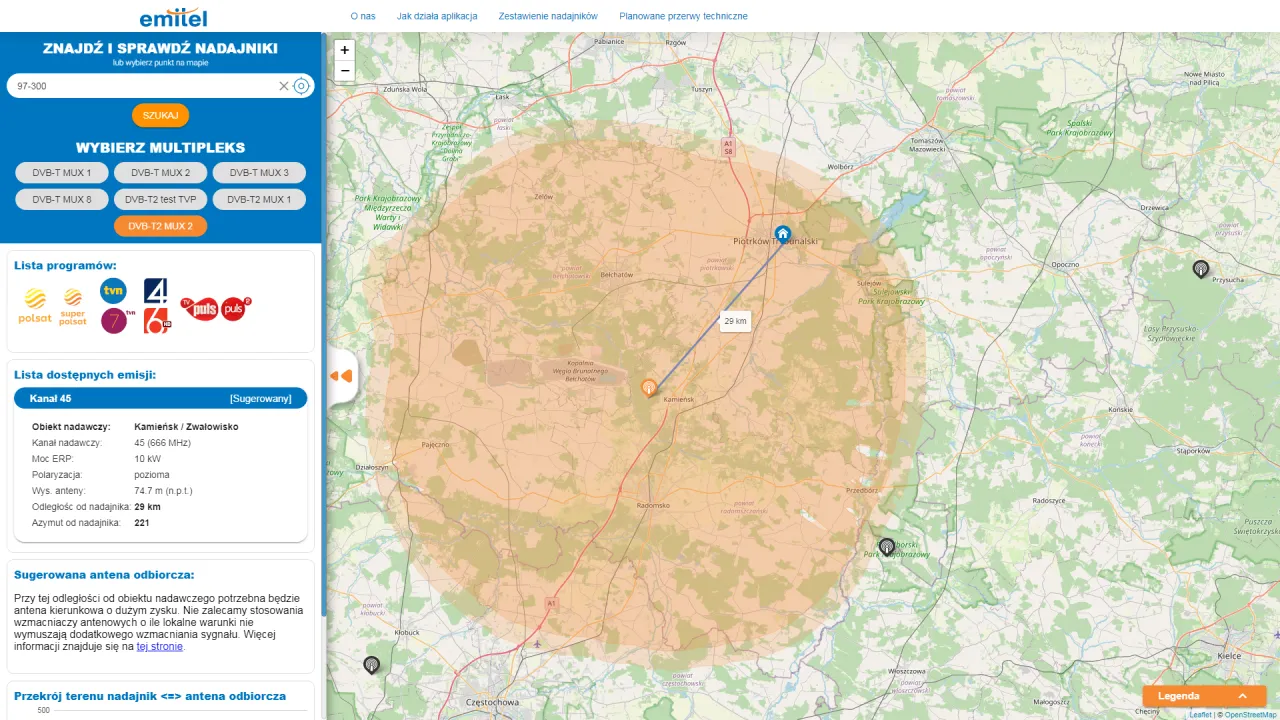Follow the 'tej stronie' antenna info link
Viewport: 1280px width, 720px height.
160,645
